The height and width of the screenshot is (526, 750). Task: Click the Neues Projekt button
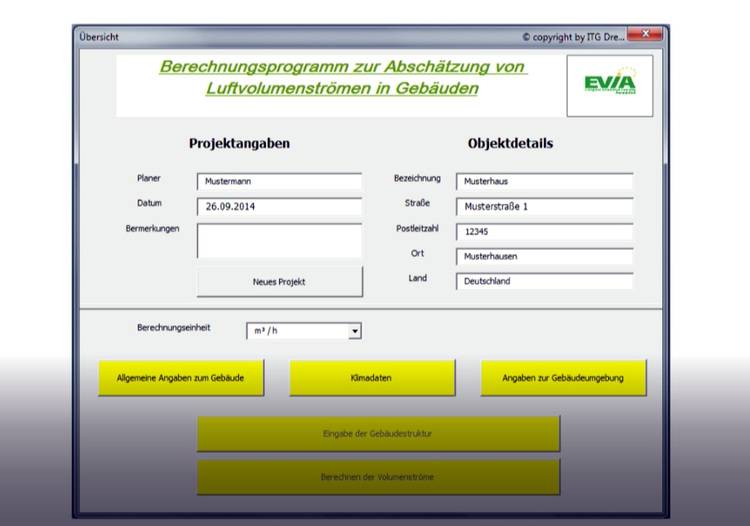[x=279, y=281]
